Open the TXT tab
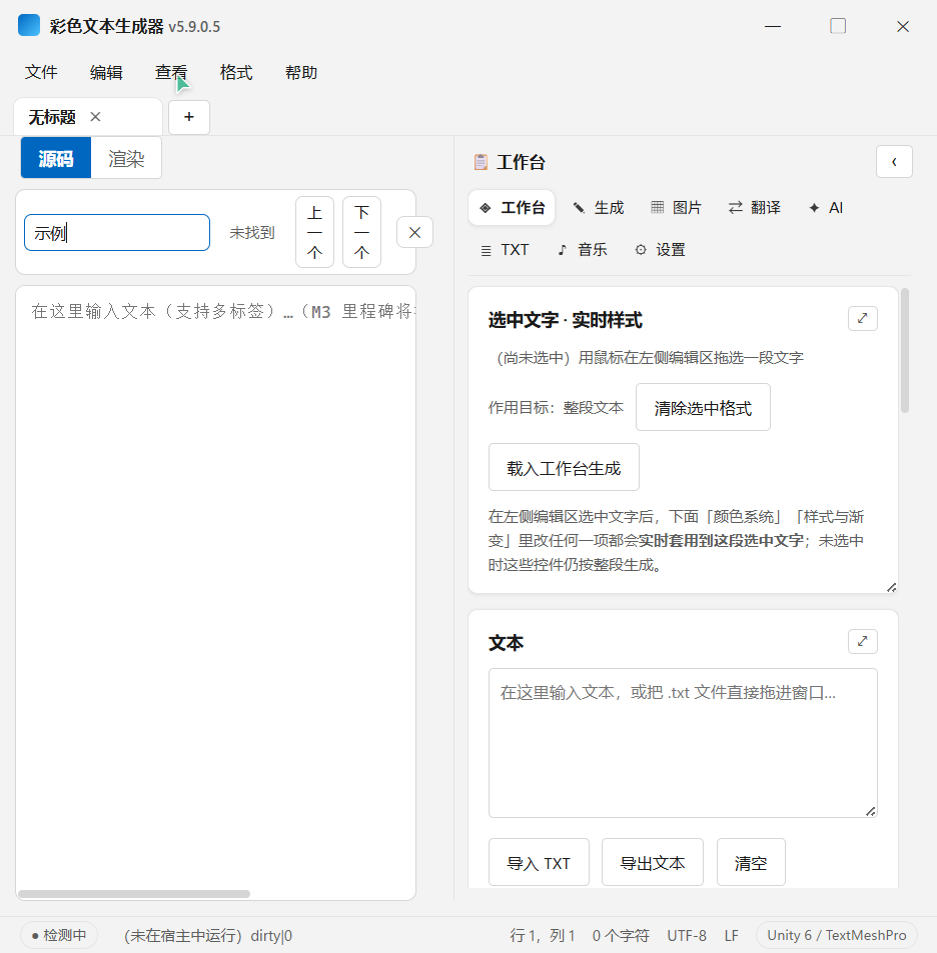The width and height of the screenshot is (937, 953). tap(505, 250)
